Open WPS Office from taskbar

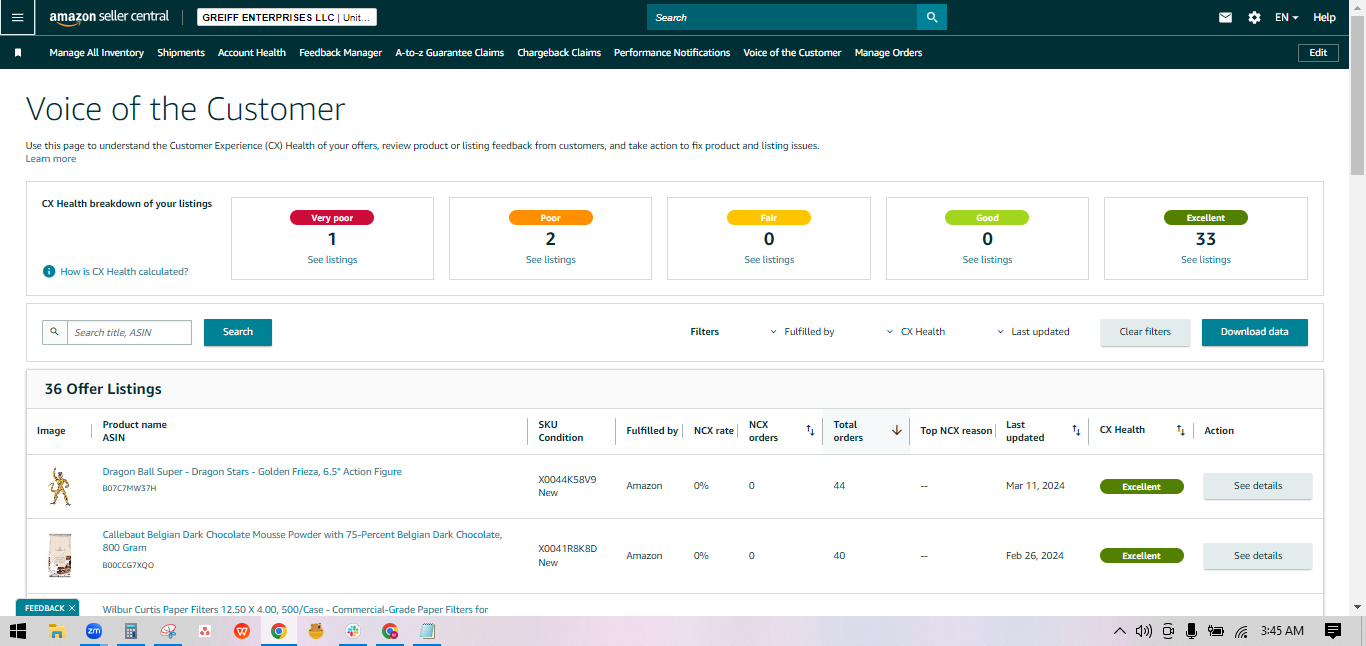coord(242,631)
